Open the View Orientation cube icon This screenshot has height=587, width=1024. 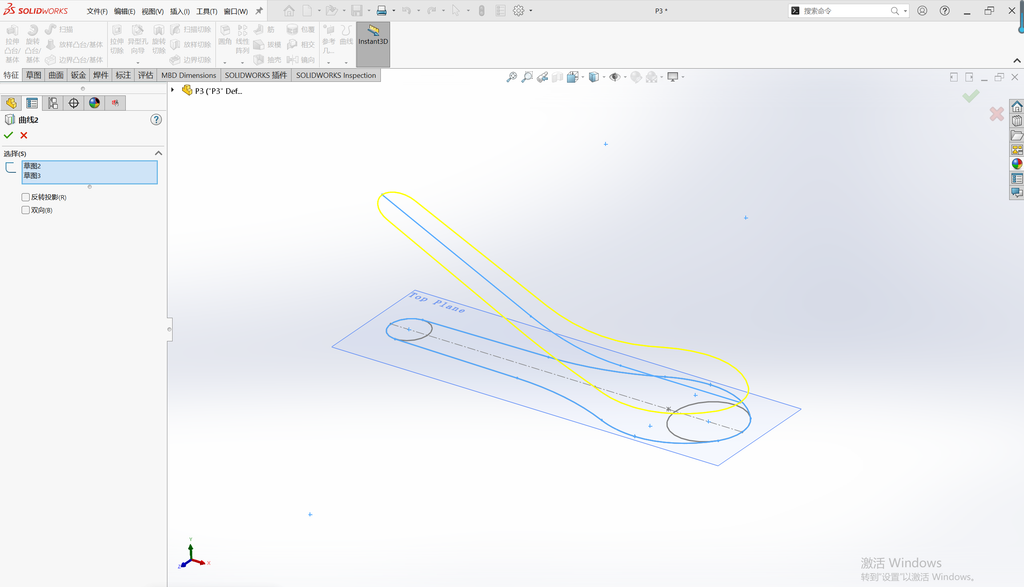pyautogui.click(x=572, y=77)
